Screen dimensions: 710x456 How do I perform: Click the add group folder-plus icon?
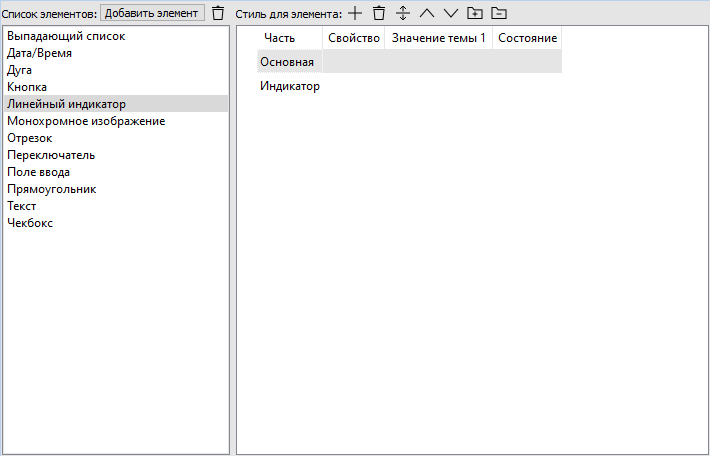[x=475, y=13]
